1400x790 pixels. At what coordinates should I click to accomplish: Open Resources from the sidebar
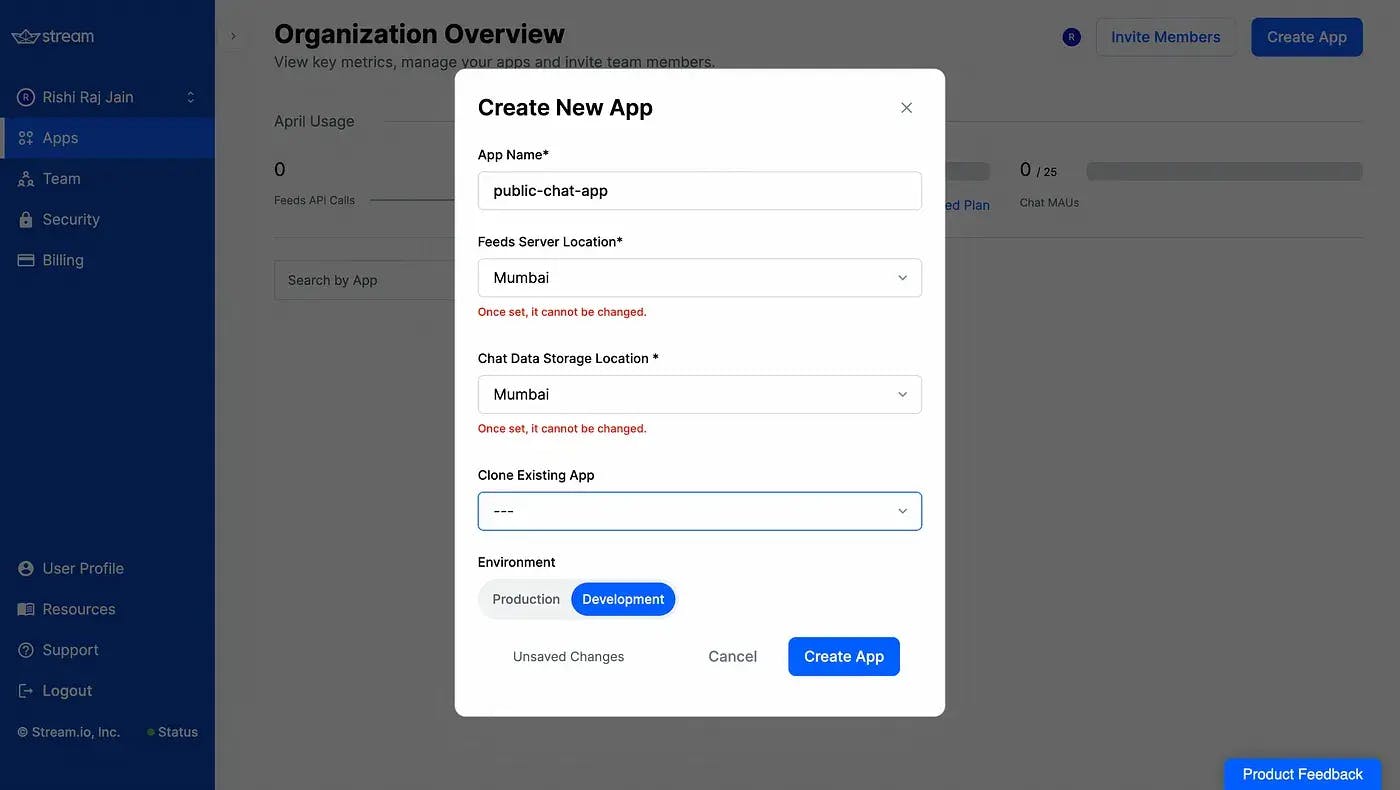point(78,609)
